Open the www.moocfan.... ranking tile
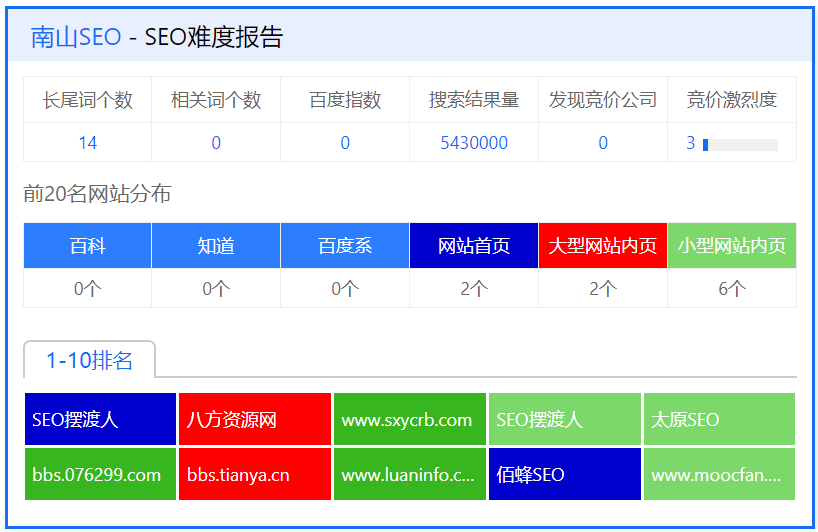 pos(719,474)
